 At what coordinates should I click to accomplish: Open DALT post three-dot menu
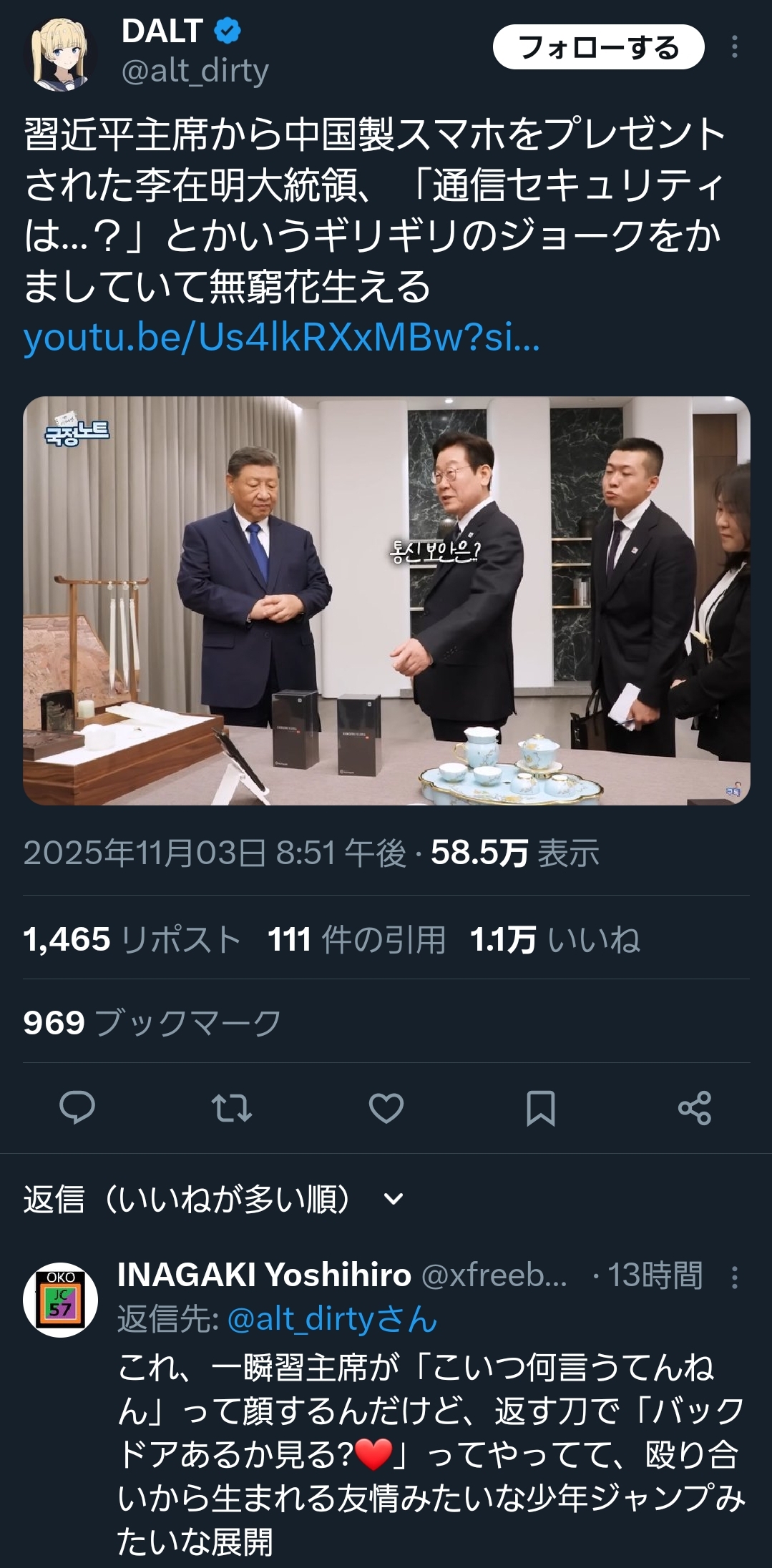[735, 47]
